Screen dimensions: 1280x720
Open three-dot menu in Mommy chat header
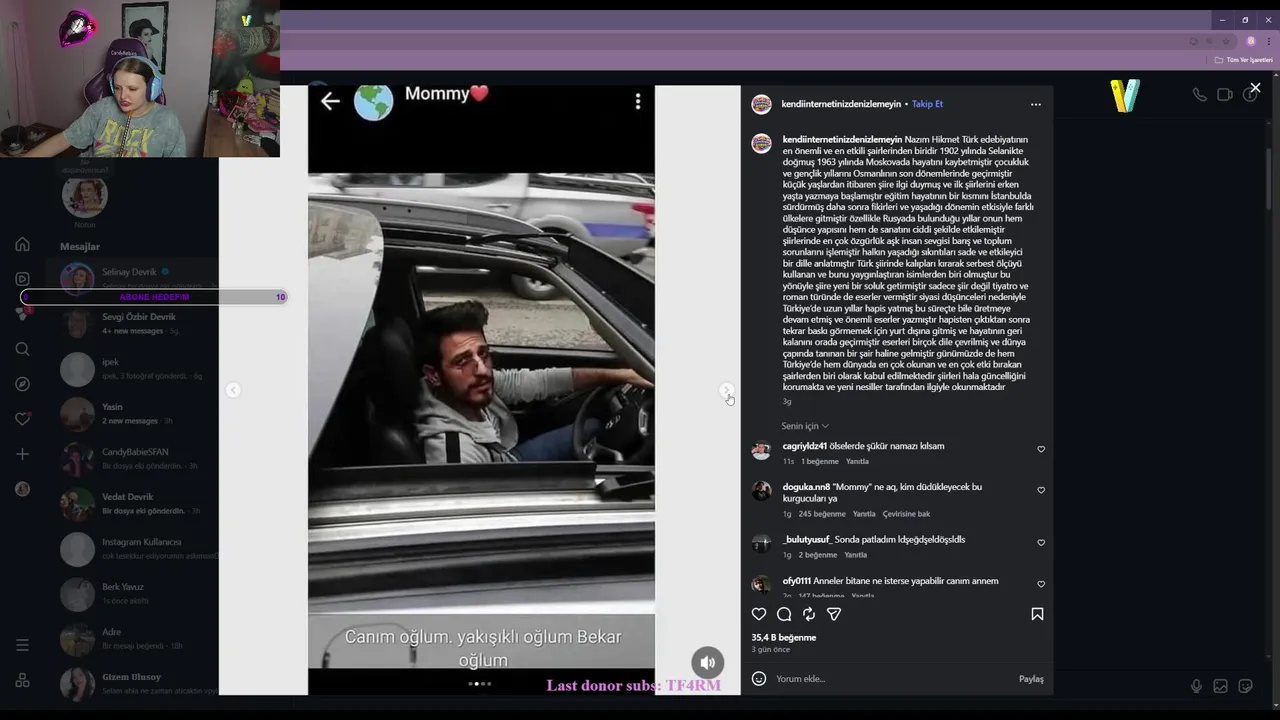coord(638,101)
